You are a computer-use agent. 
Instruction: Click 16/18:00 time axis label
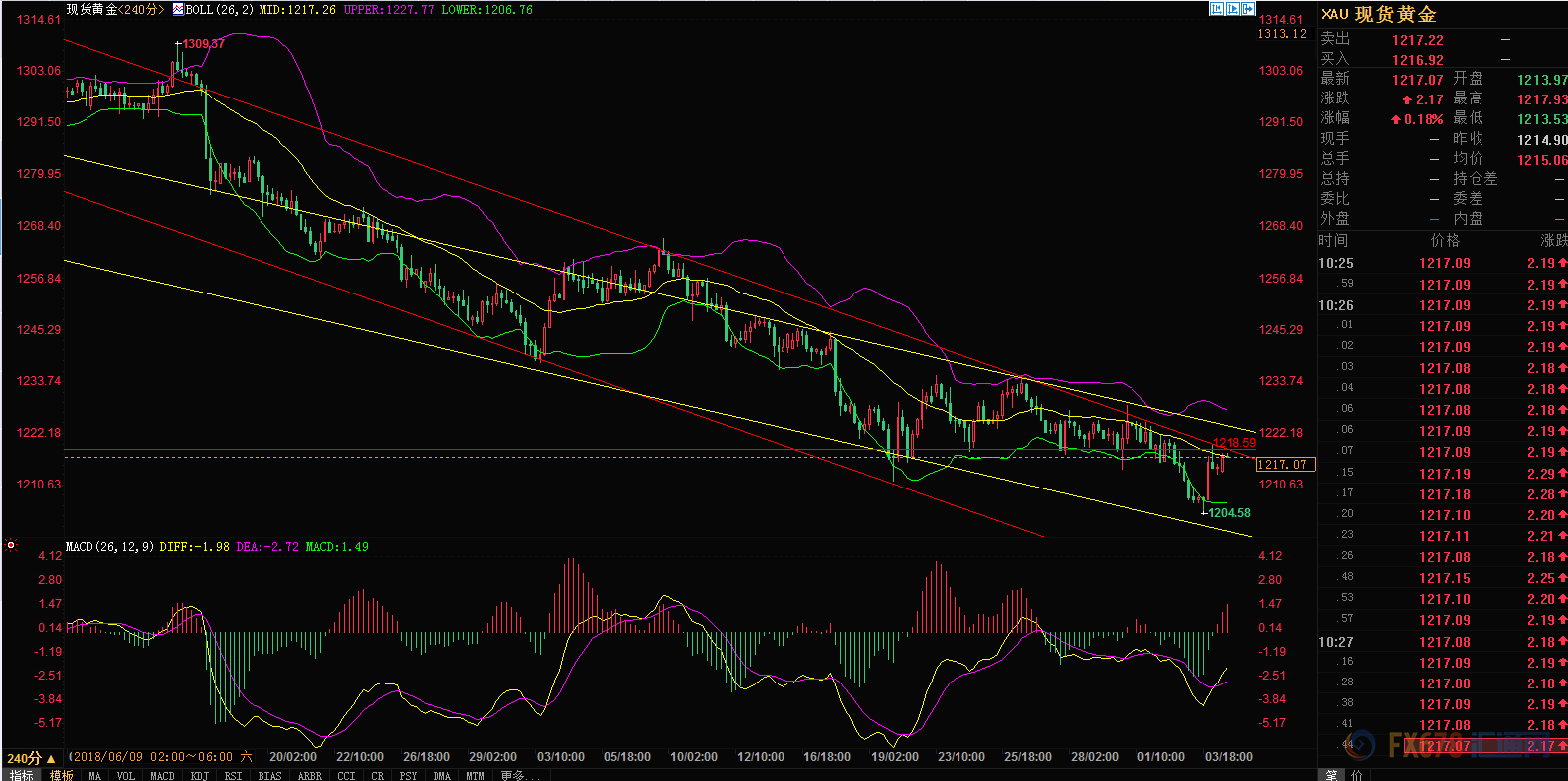(x=827, y=757)
